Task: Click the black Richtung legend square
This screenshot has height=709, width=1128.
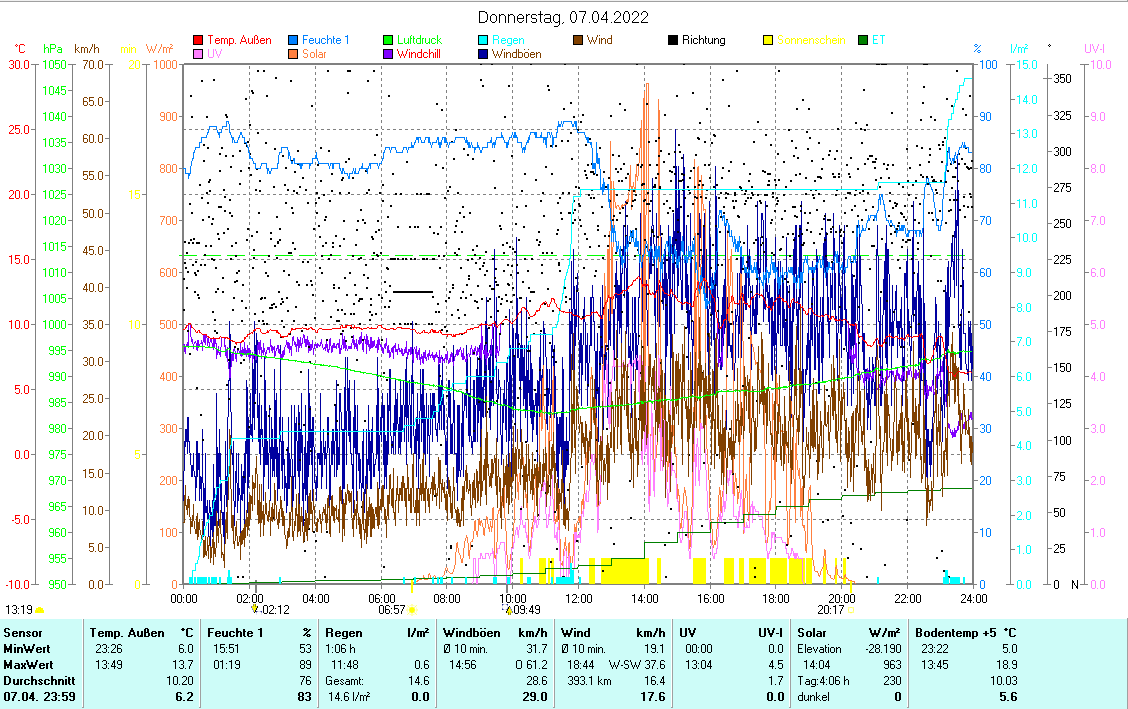Action: tap(673, 40)
